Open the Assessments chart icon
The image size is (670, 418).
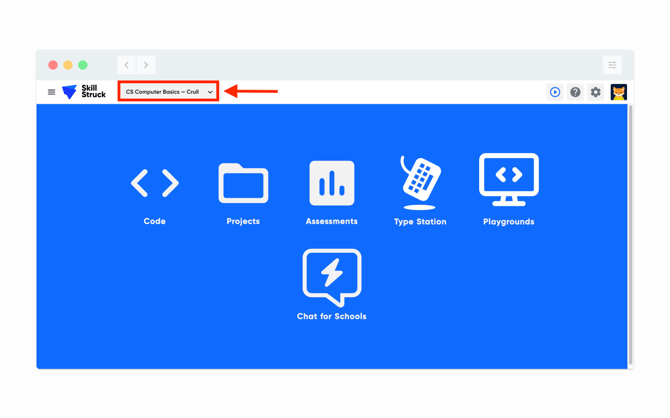[332, 183]
